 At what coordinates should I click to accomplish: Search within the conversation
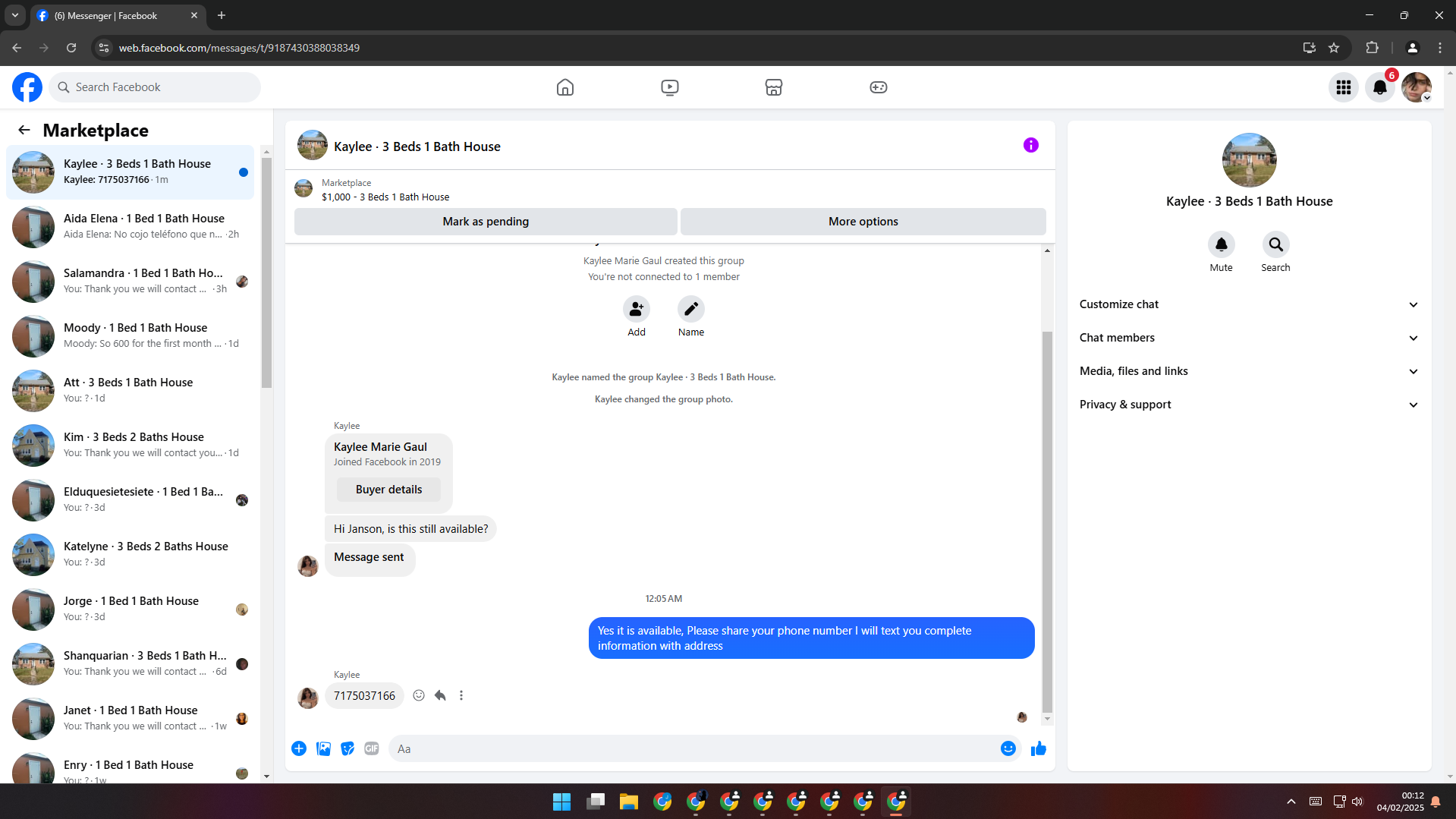(x=1275, y=244)
